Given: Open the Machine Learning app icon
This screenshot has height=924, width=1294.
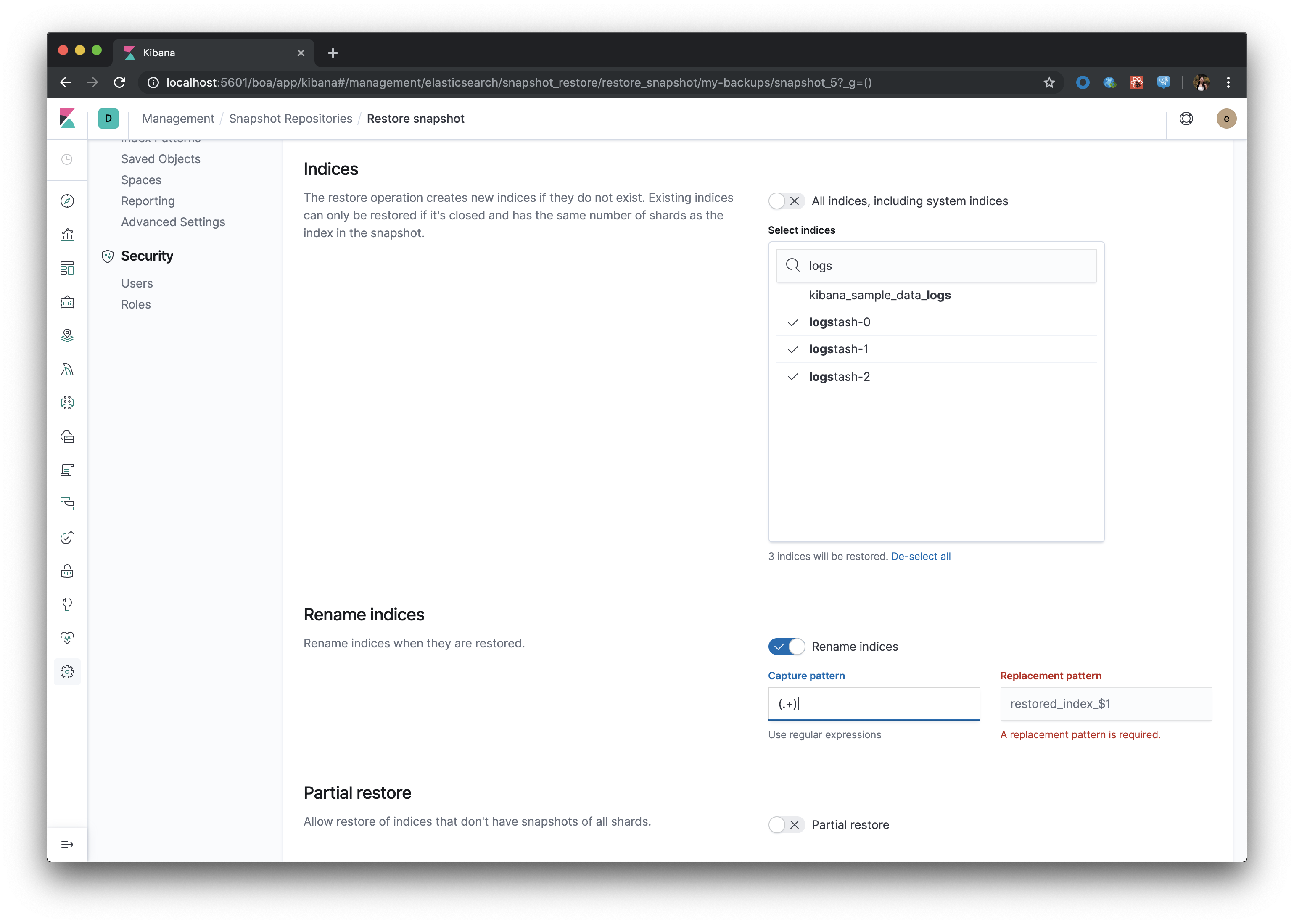Looking at the screenshot, I should (x=67, y=403).
